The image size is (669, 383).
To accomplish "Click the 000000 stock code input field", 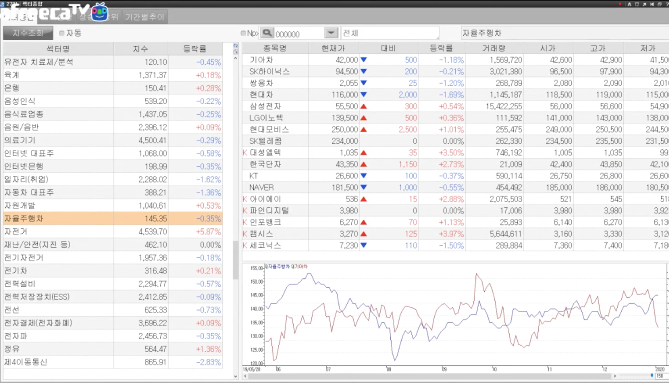I will click(299, 33).
